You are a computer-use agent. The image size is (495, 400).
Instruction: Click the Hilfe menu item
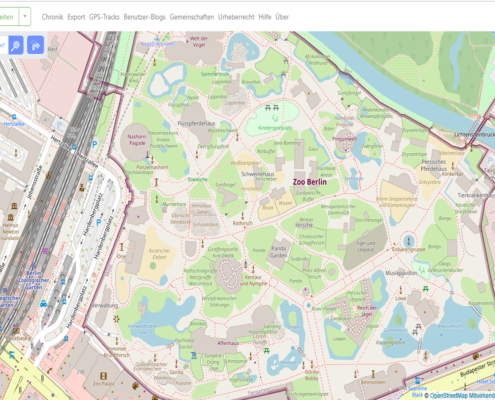coord(265,17)
